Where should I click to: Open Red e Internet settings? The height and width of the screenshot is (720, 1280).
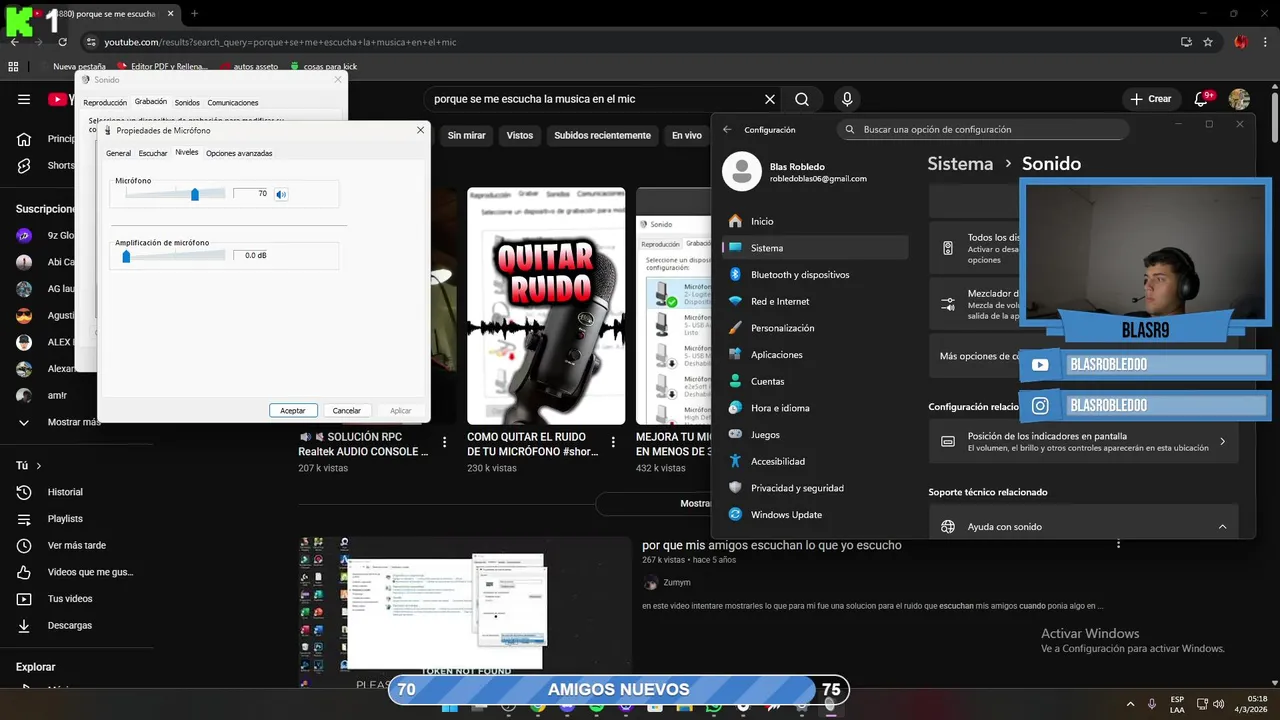point(814,301)
